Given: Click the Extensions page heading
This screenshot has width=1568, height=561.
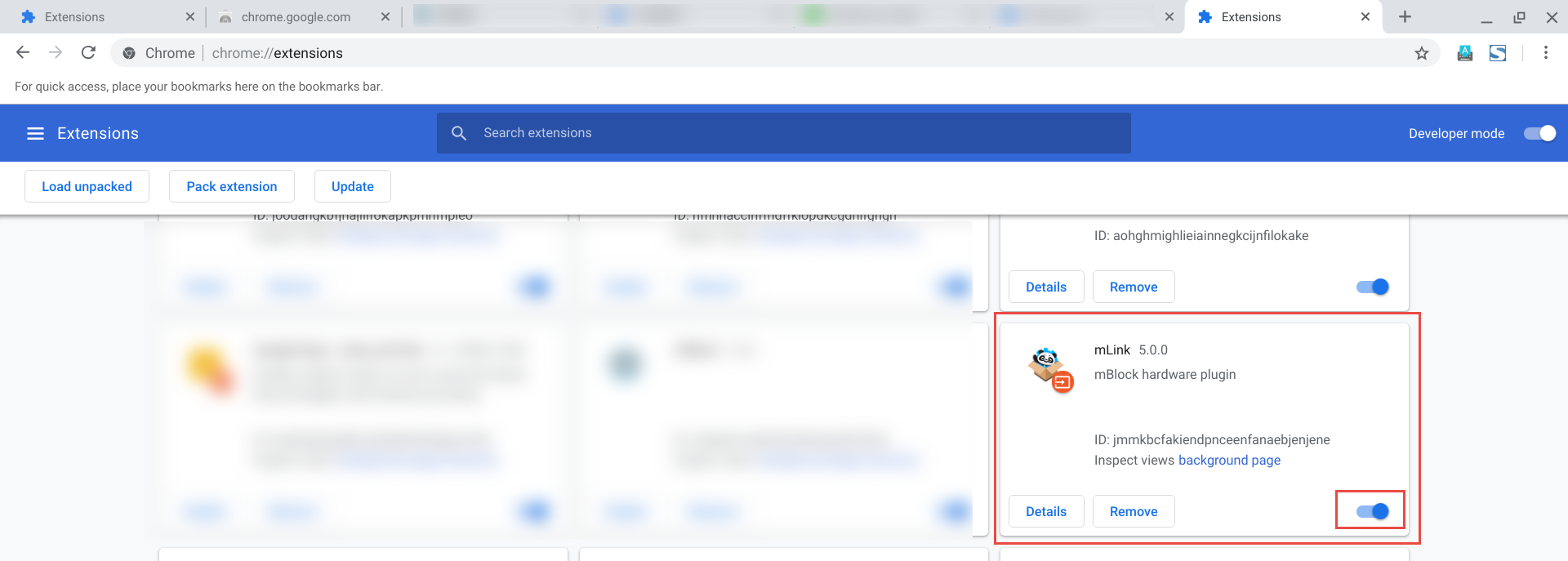Looking at the screenshot, I should tap(98, 133).
